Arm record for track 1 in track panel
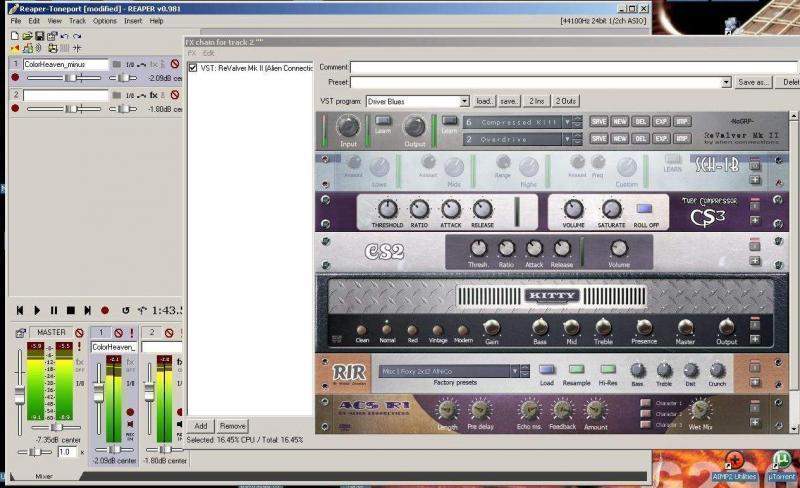 coord(15,77)
